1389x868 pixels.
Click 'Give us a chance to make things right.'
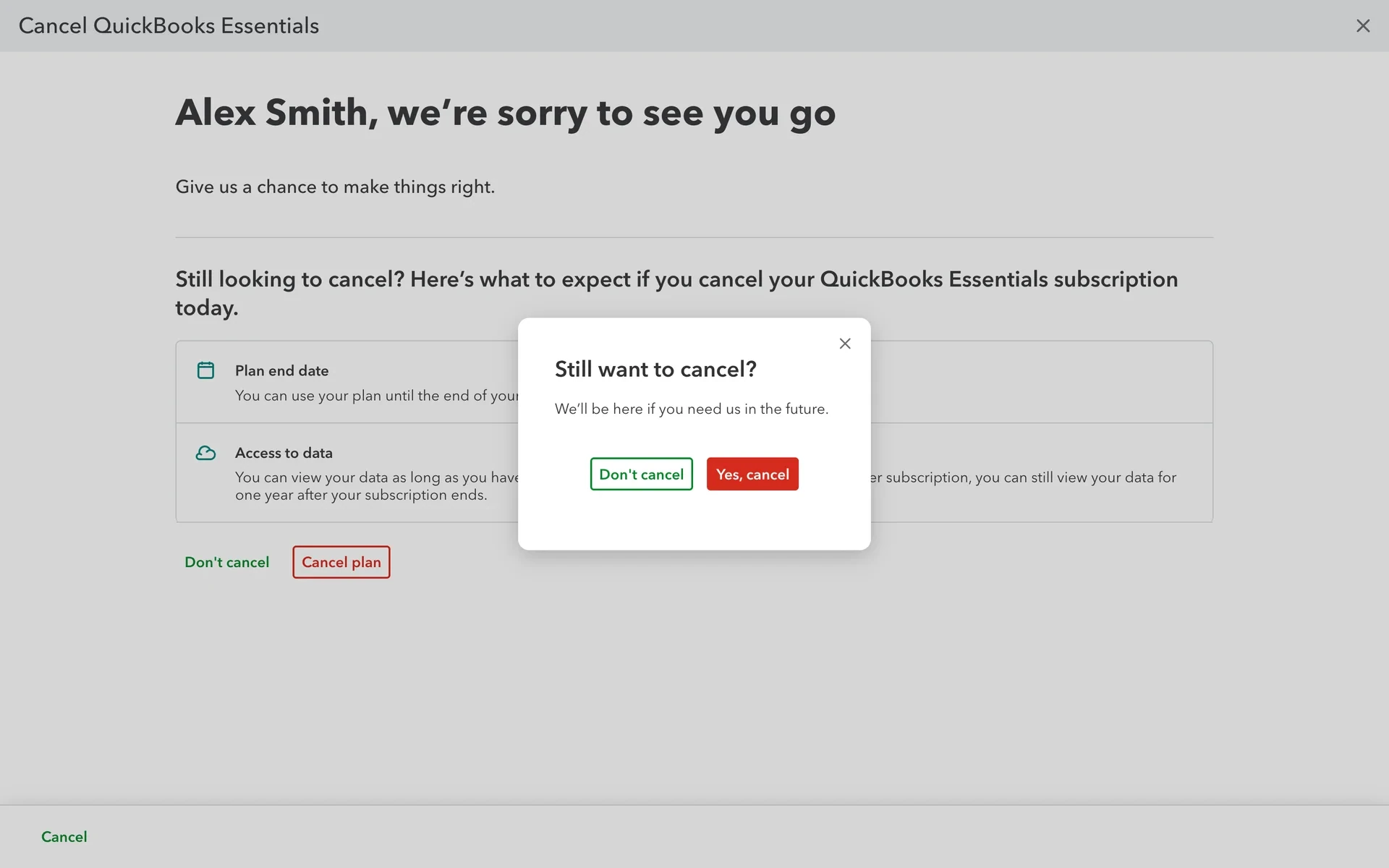click(335, 187)
